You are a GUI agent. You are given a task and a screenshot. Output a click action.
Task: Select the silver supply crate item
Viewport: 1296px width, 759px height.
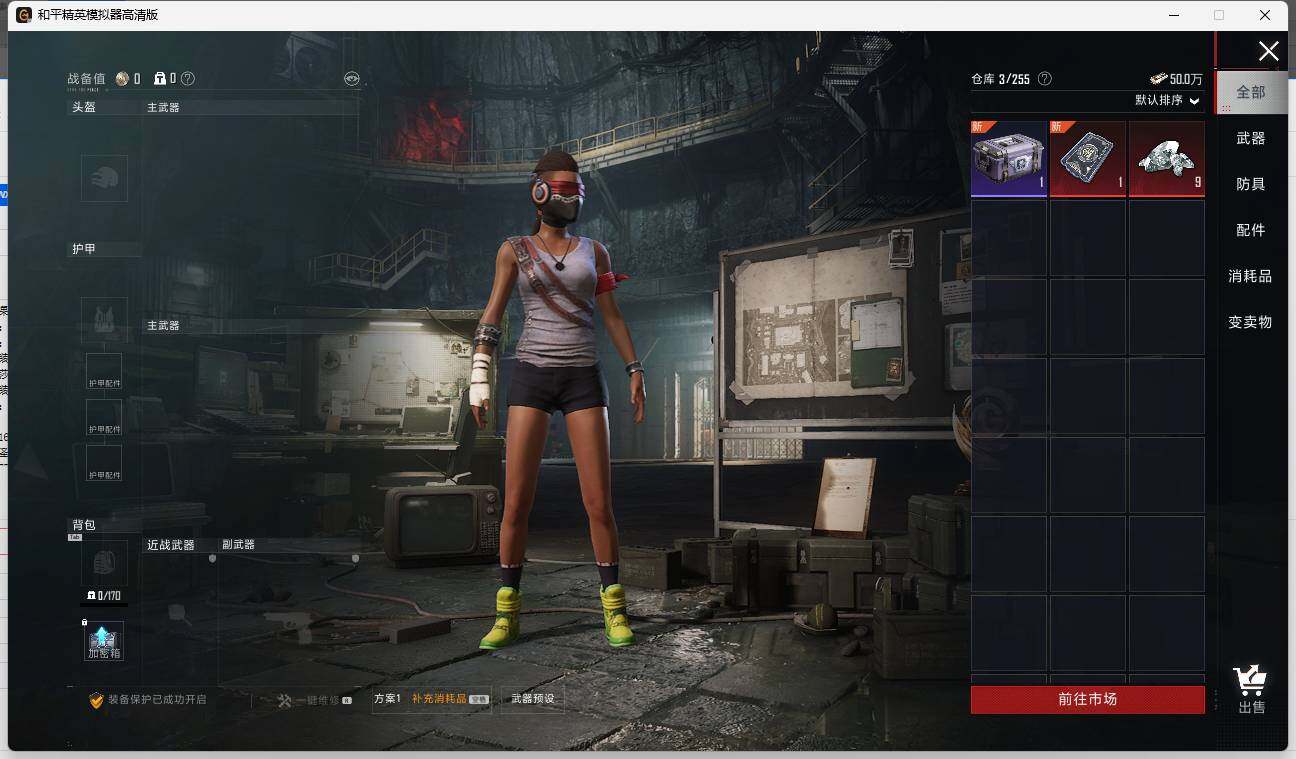pyautogui.click(x=1009, y=158)
